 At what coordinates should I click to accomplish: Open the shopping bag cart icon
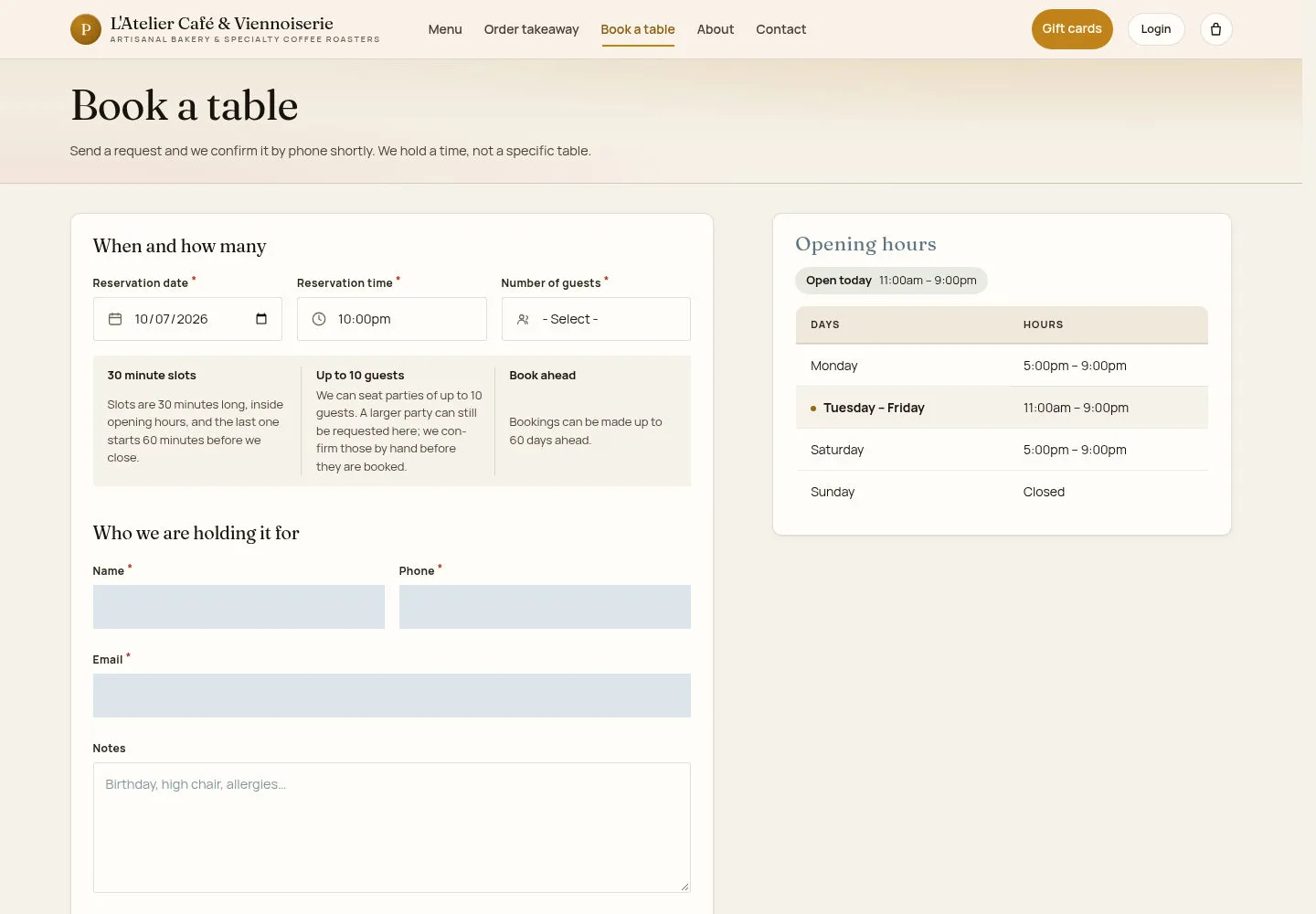[1215, 29]
